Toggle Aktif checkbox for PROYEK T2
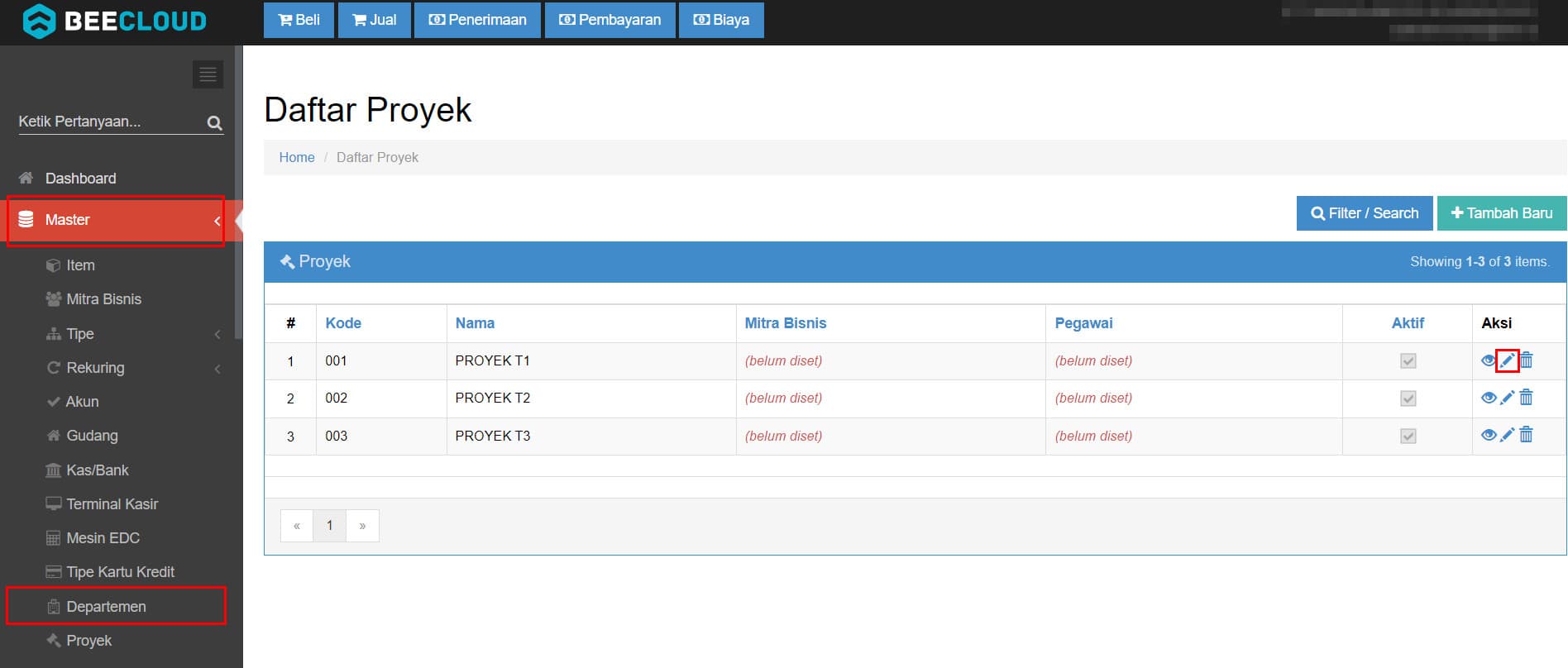 pos(1408,398)
